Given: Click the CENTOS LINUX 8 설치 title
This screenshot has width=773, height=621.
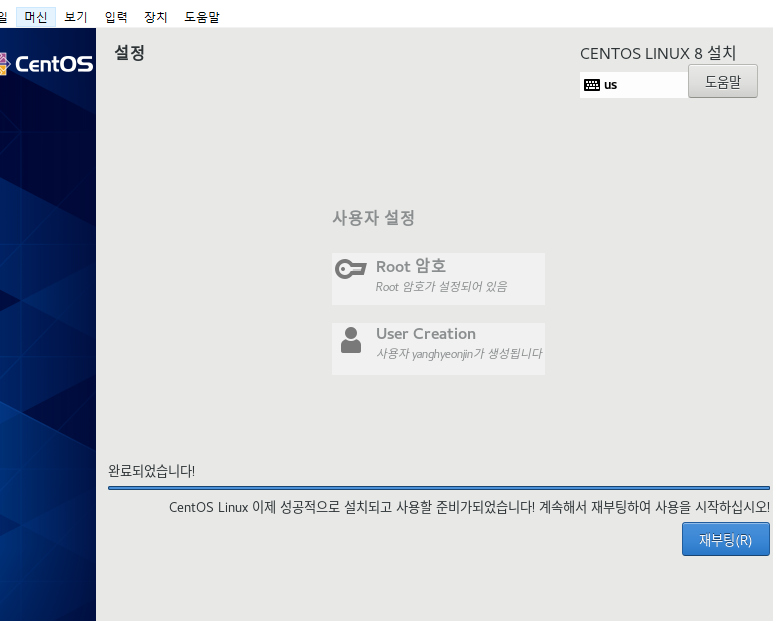Looking at the screenshot, I should (658, 53).
